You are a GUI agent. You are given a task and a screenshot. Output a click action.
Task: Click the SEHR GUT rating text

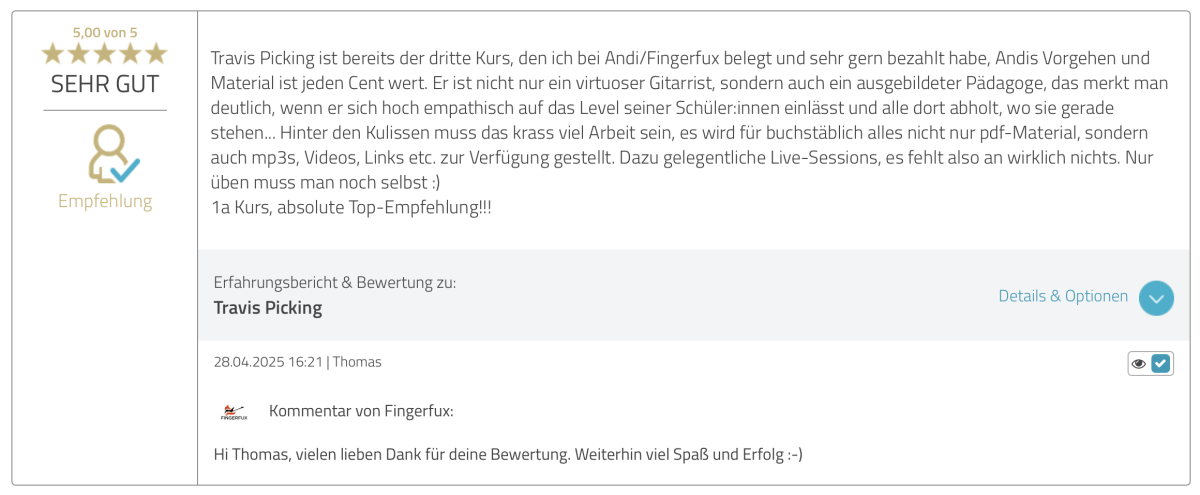pos(105,84)
